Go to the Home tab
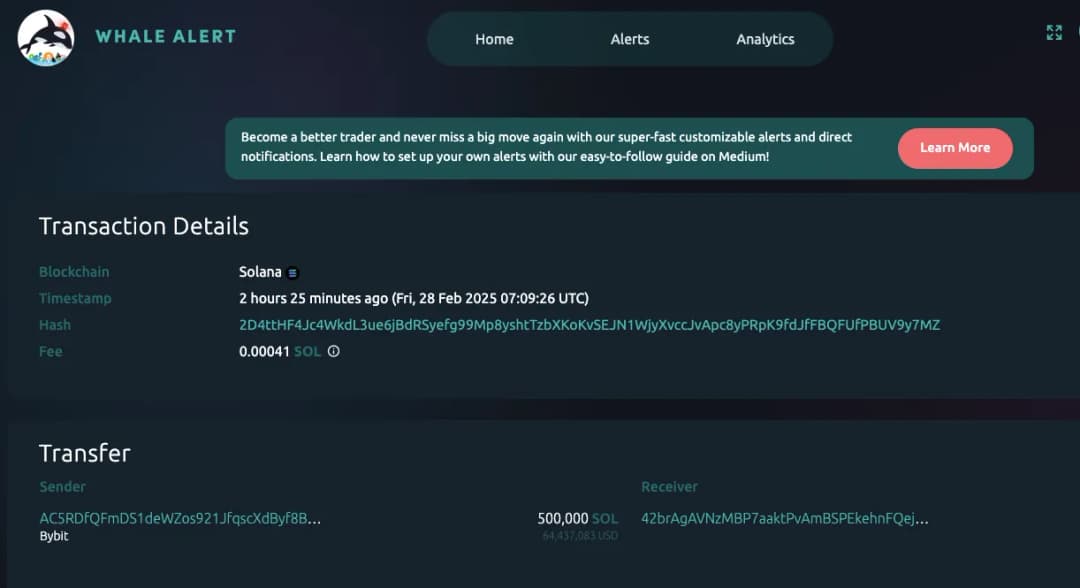This screenshot has height=588, width=1080. [x=494, y=39]
